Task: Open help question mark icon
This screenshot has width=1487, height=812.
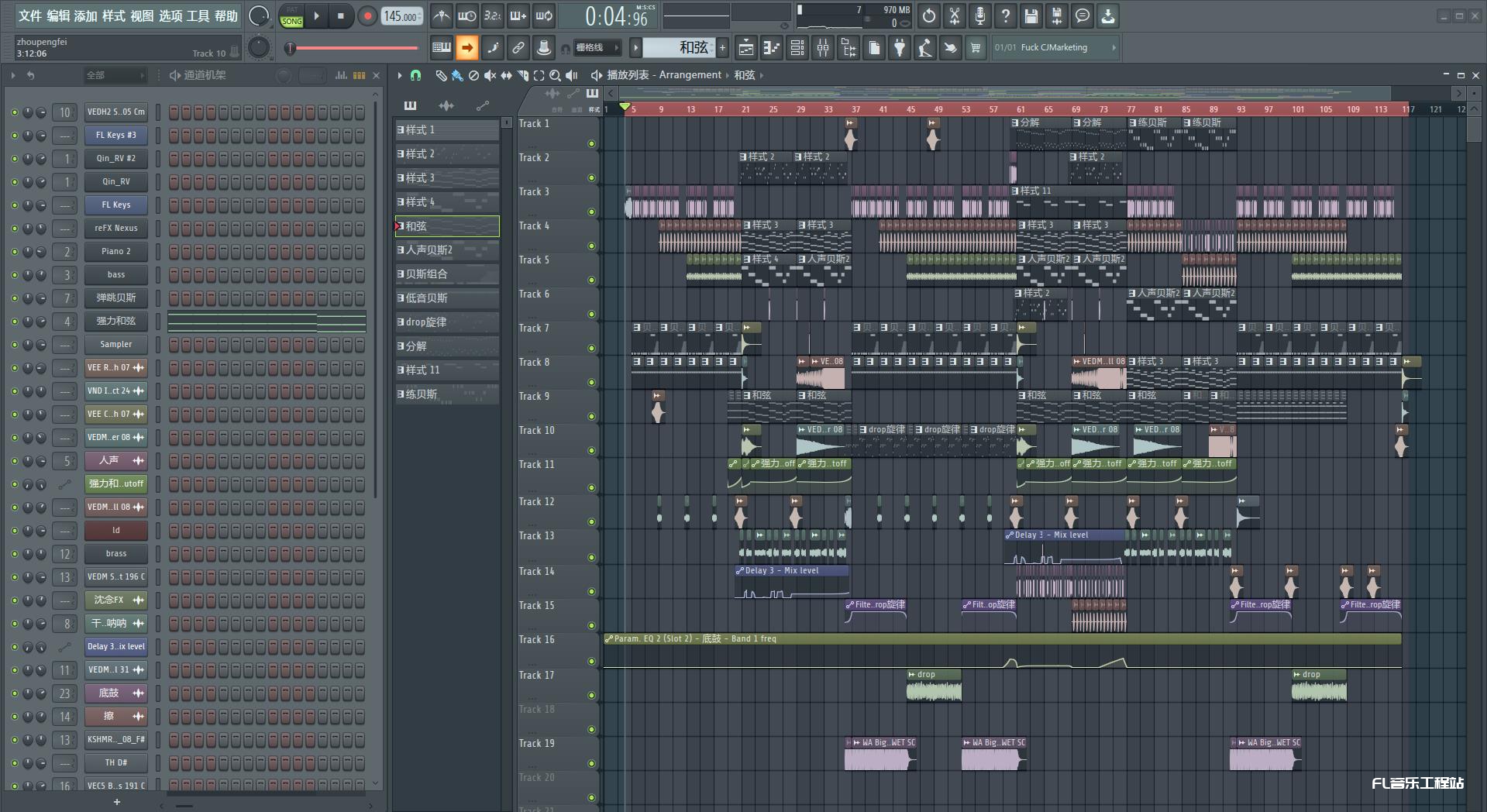Action: point(1006,15)
